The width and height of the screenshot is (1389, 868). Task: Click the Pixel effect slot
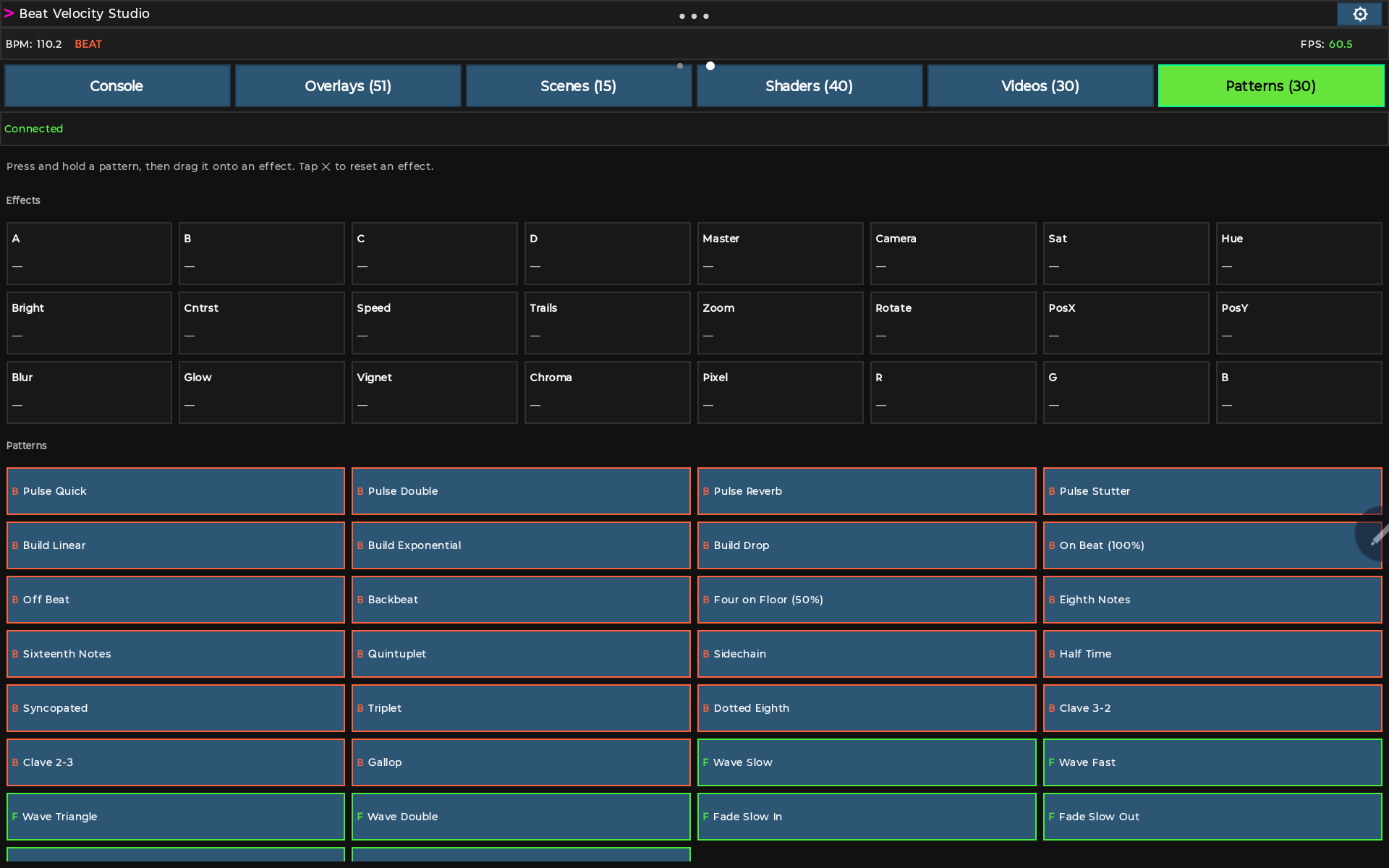tap(780, 392)
